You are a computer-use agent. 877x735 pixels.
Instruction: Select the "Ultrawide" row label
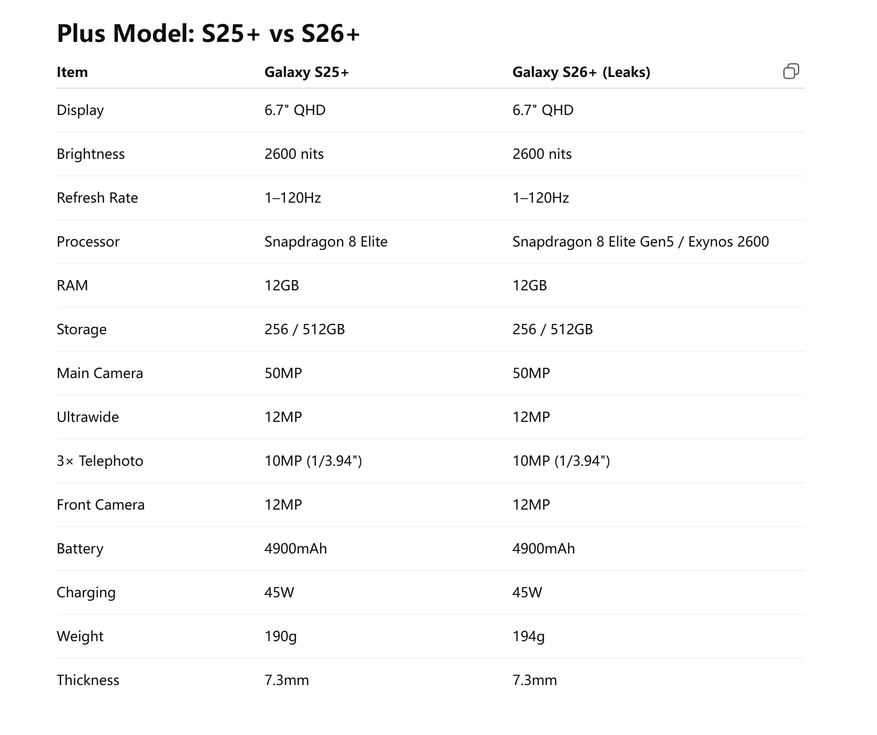click(x=88, y=417)
